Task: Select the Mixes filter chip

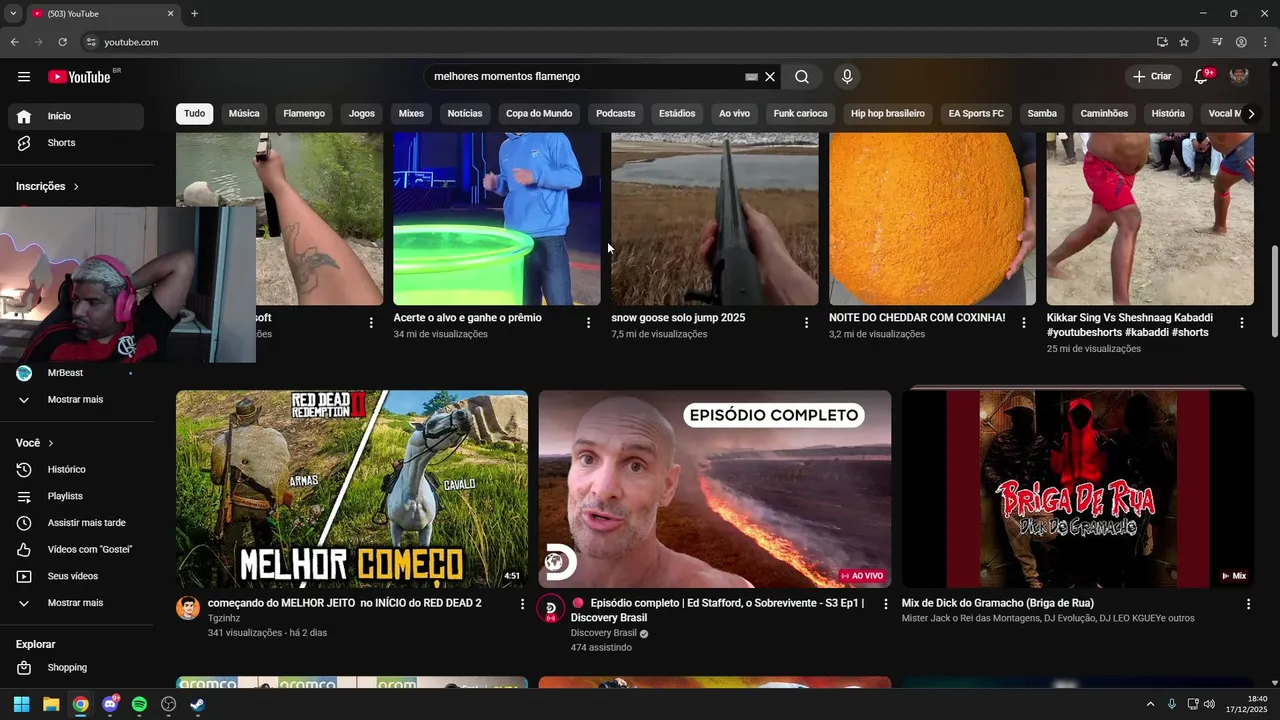Action: tap(411, 114)
